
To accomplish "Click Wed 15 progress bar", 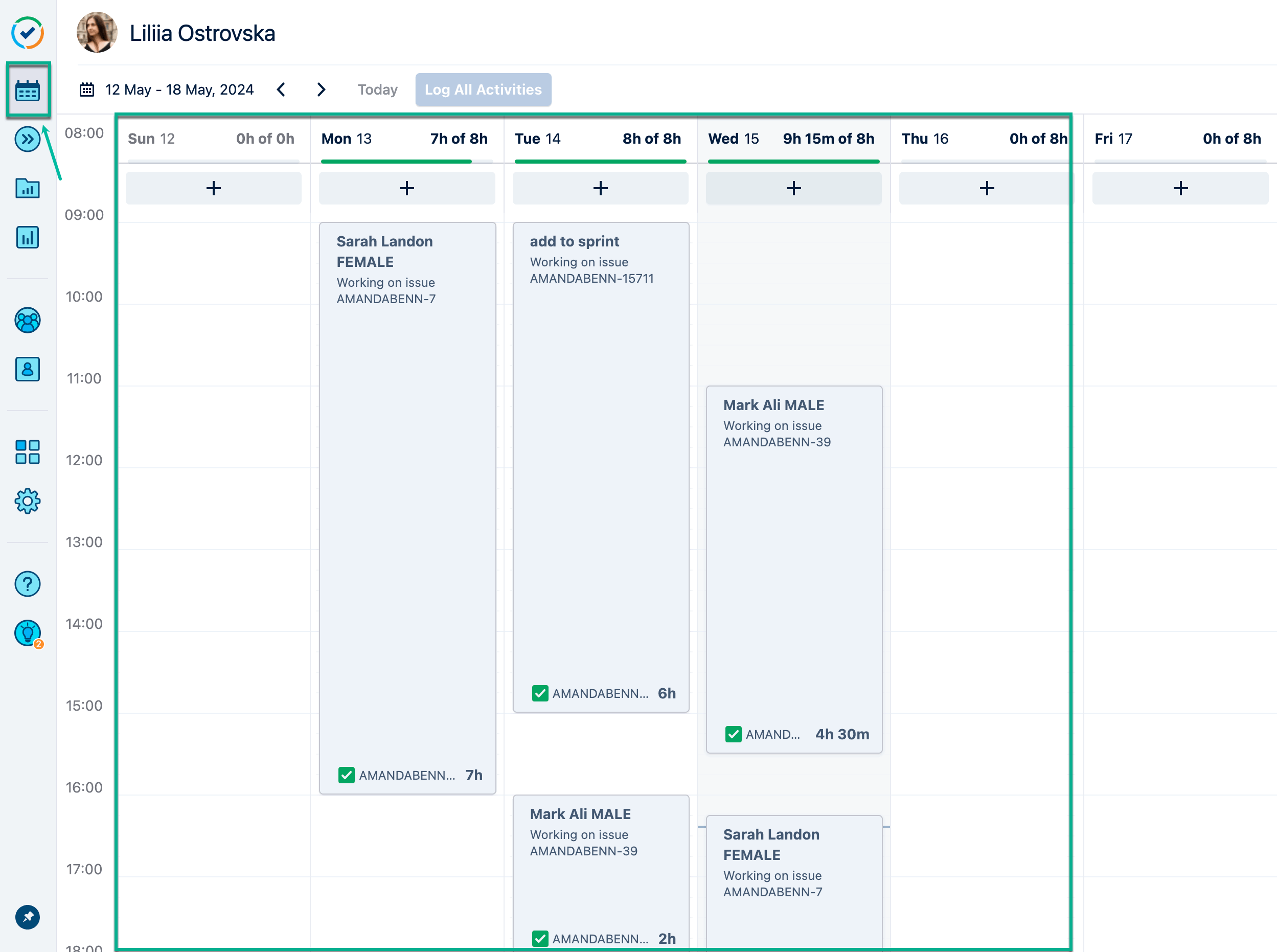I will click(x=793, y=162).
